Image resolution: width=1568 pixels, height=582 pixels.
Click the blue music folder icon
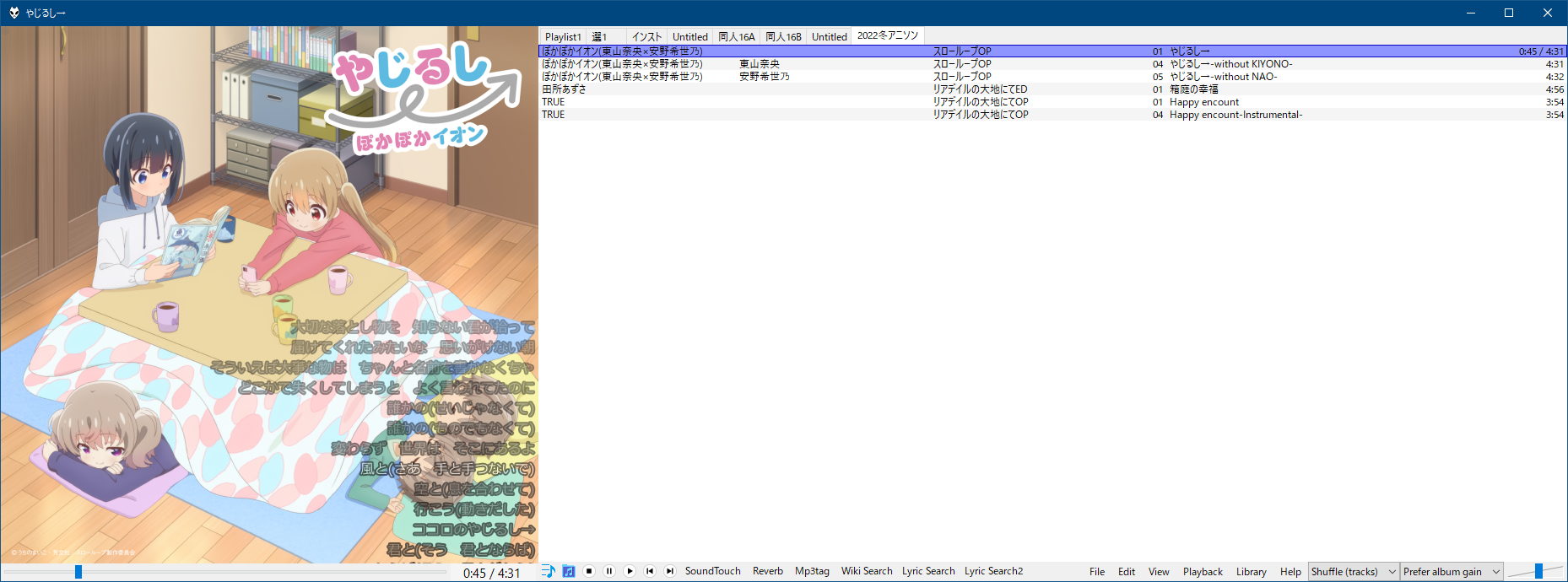click(x=569, y=571)
